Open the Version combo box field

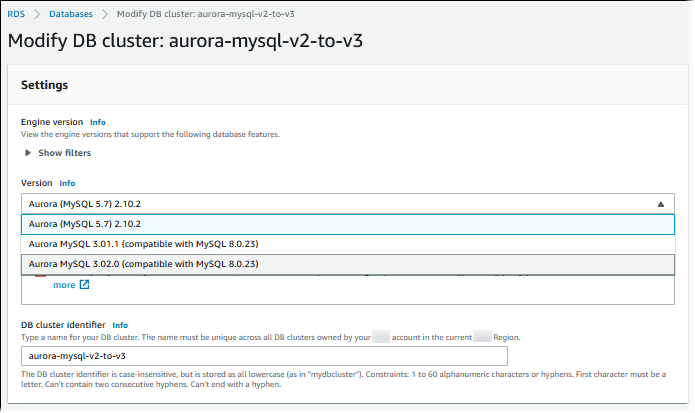tap(340, 203)
